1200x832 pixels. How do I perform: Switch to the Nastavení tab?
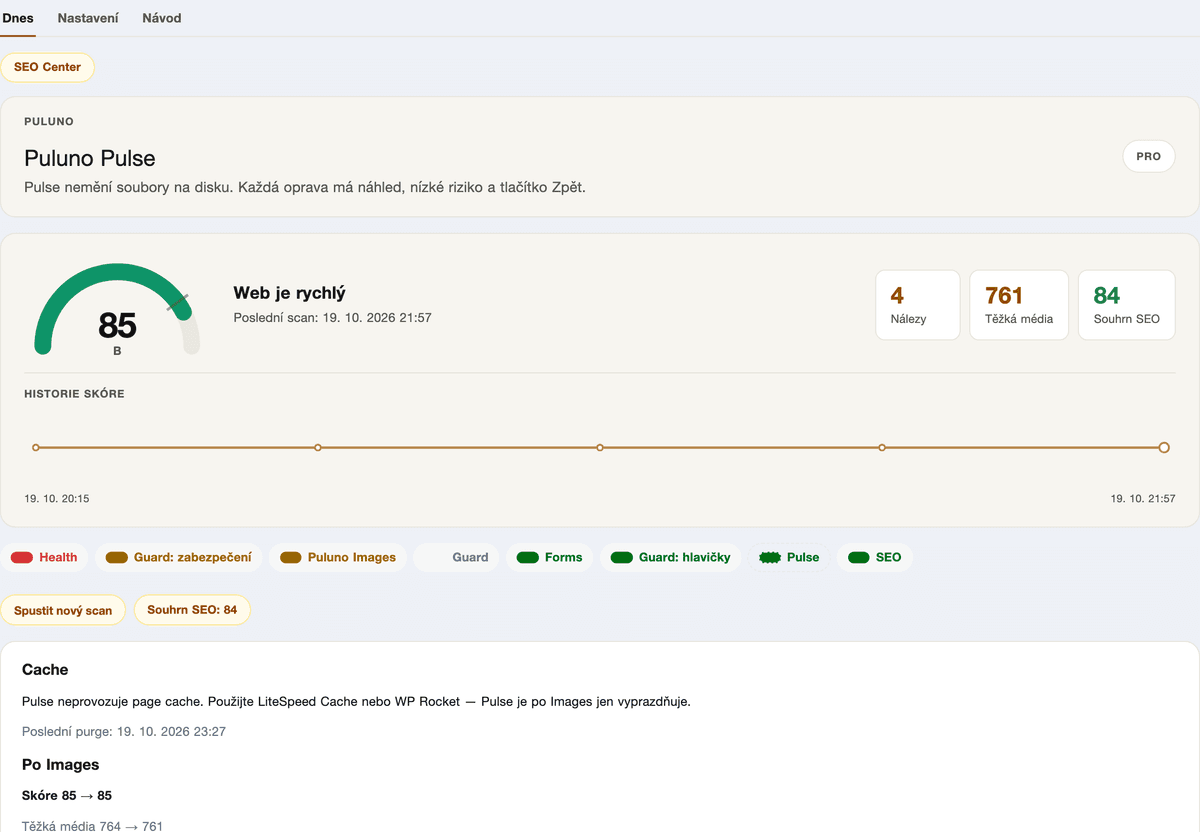pyautogui.click(x=88, y=18)
